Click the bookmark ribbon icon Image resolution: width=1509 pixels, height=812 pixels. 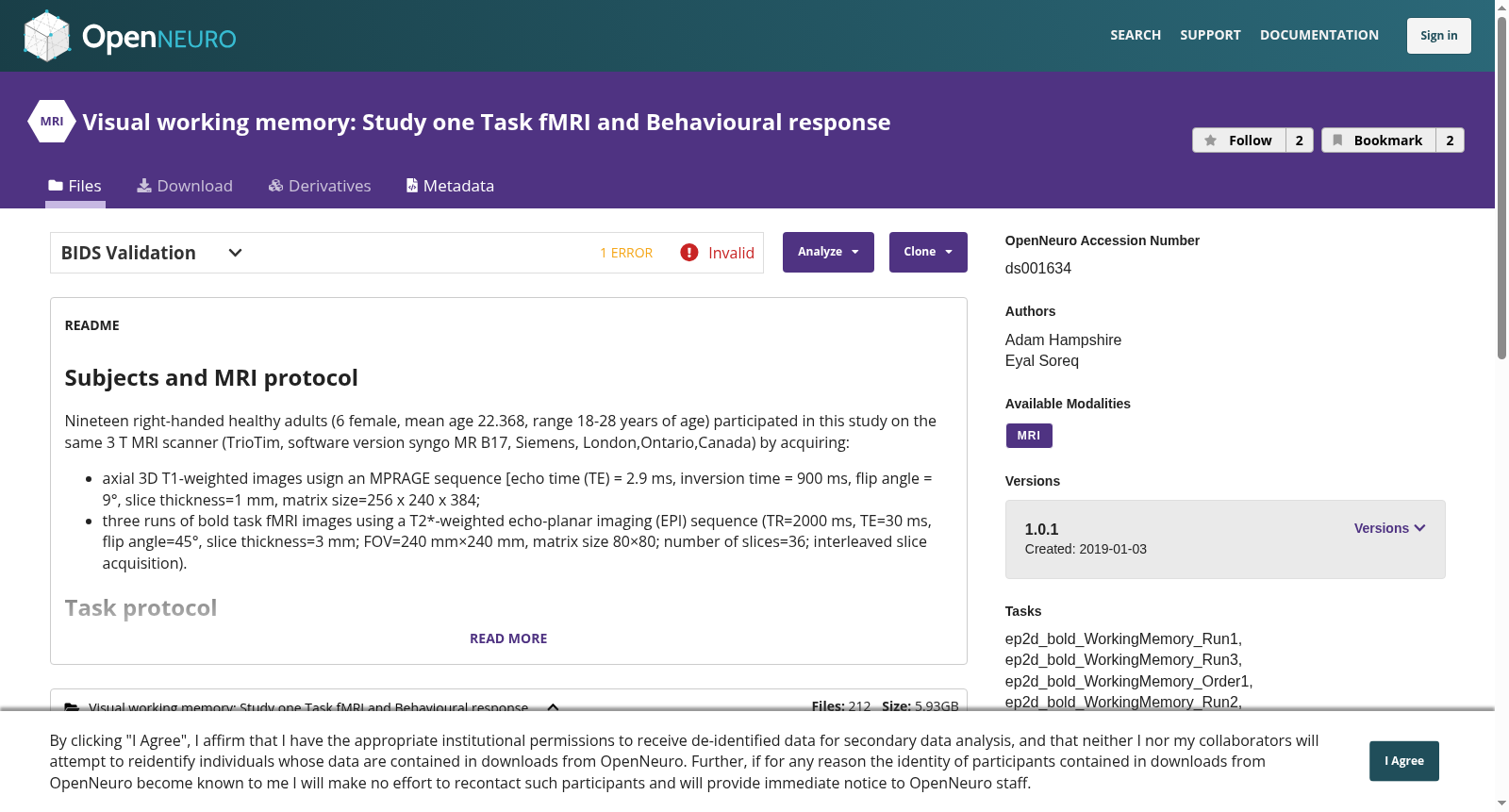[x=1337, y=141]
